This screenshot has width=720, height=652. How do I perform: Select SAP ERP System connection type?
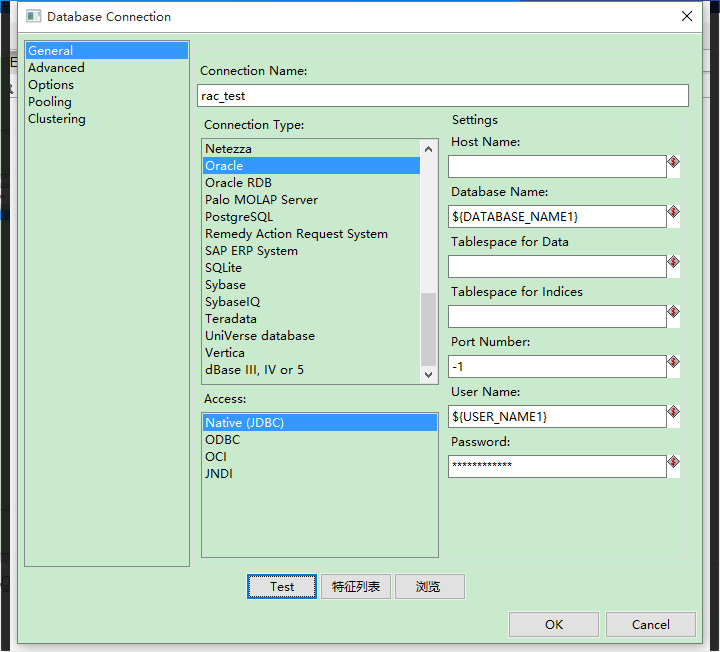click(x=311, y=251)
